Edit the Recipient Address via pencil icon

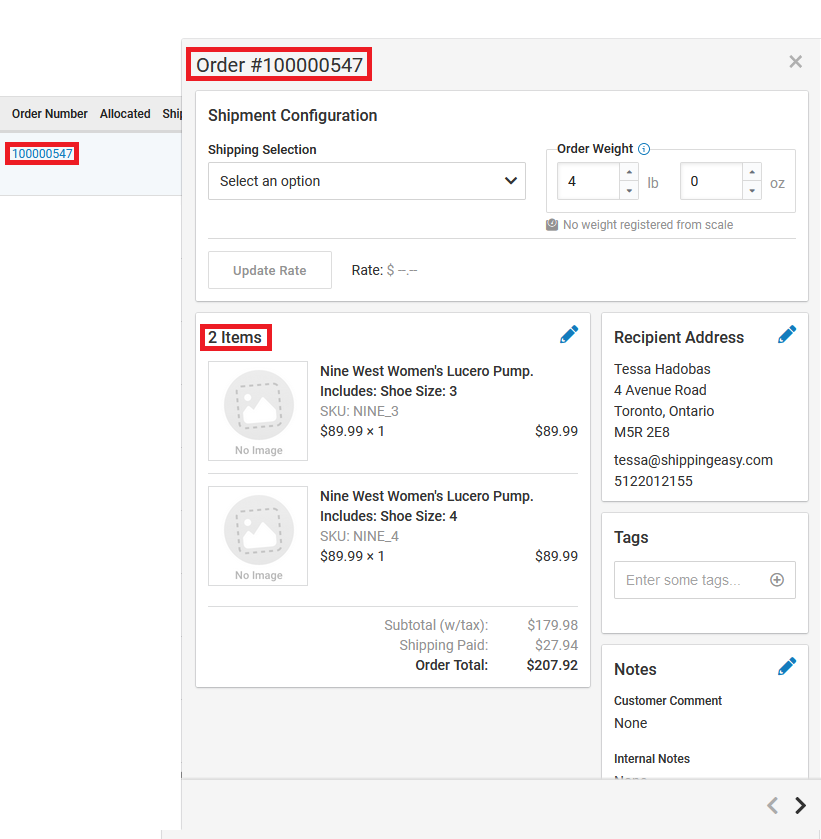tap(787, 333)
